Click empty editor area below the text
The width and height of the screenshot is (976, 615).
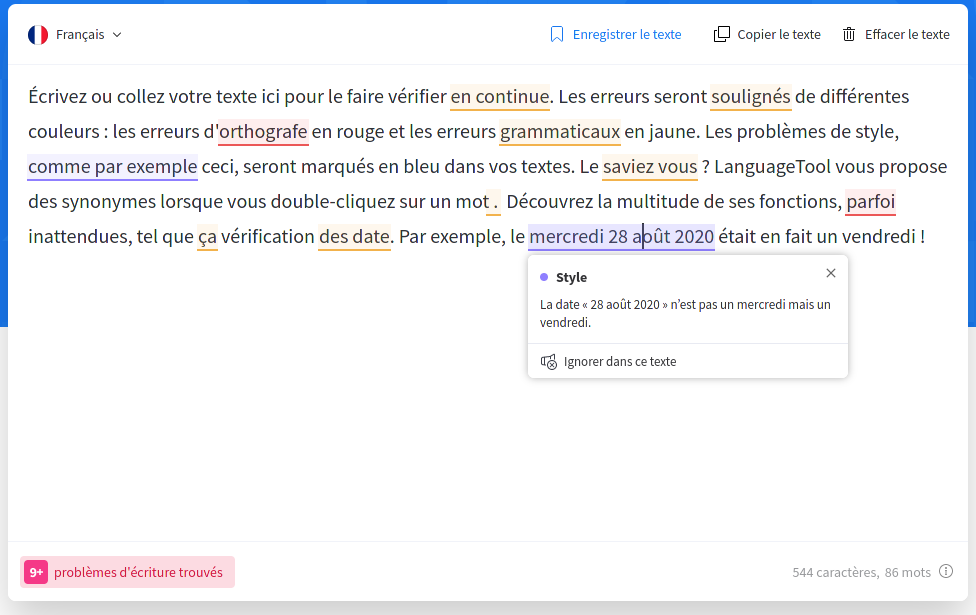[x=486, y=461]
